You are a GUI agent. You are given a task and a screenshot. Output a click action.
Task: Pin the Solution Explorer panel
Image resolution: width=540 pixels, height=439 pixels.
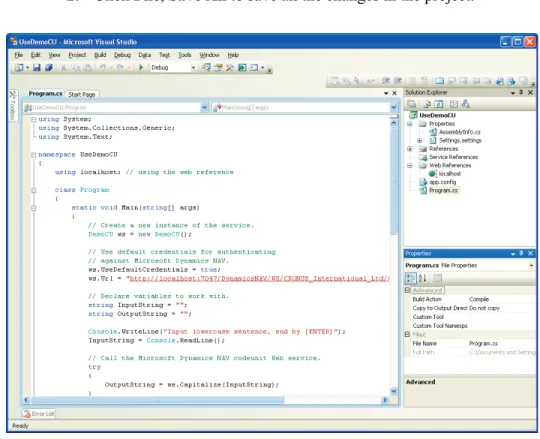pyautogui.click(x=521, y=92)
